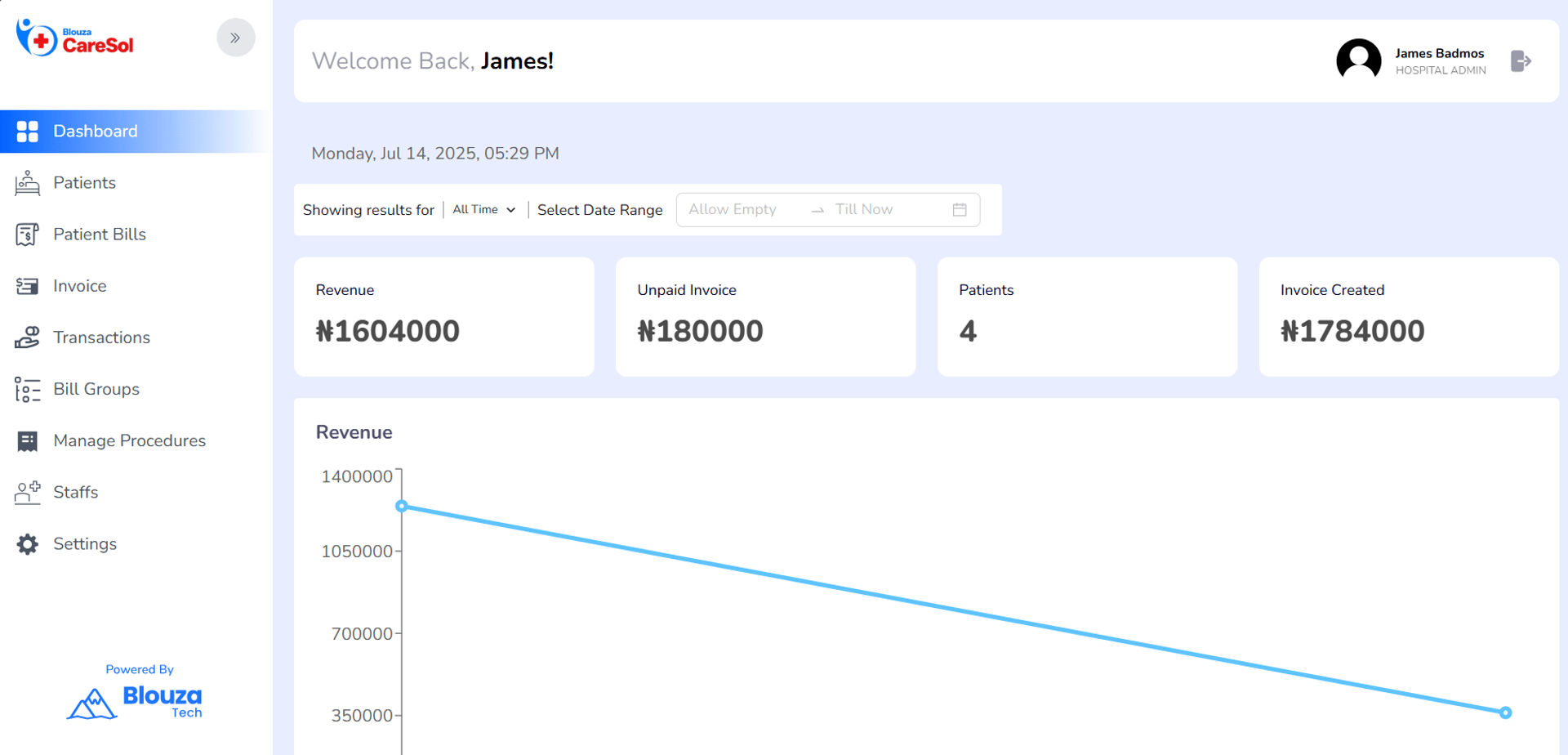Click the Dashboard grid icon
This screenshot has width=1568, height=755.
coord(28,132)
